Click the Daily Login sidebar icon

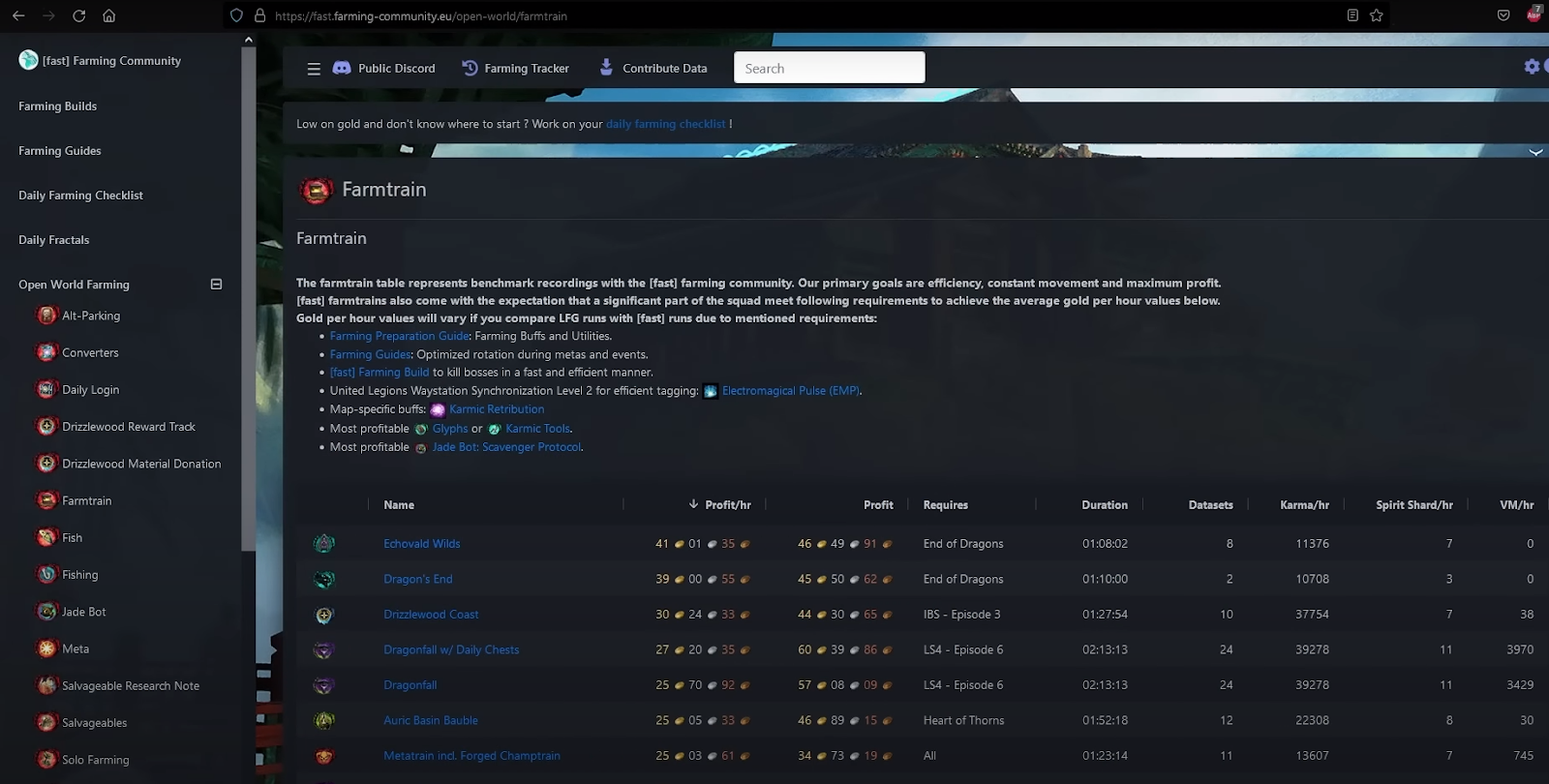click(46, 389)
